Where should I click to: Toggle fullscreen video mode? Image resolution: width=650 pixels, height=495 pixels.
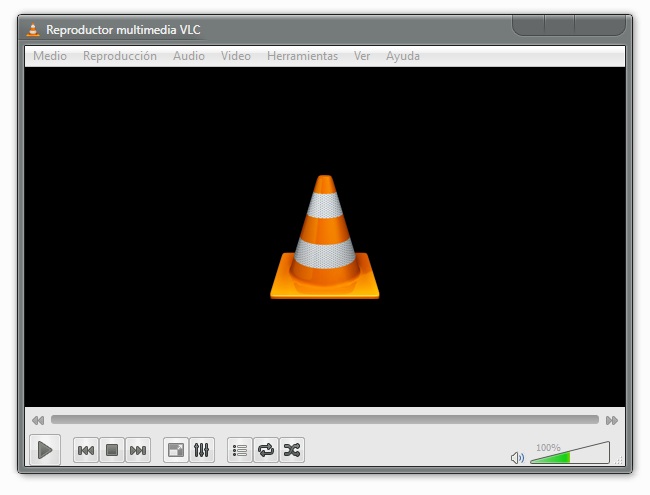click(176, 450)
